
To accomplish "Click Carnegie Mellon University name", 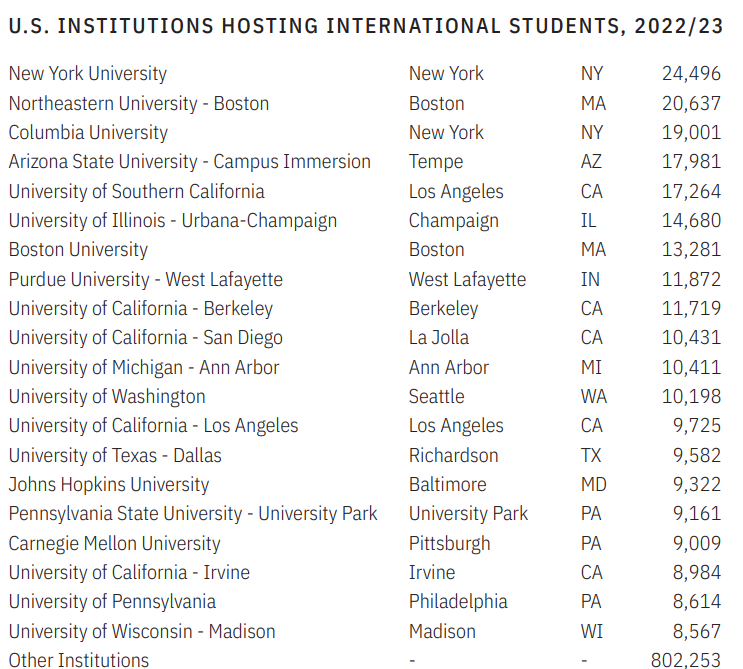I will 115,543.
